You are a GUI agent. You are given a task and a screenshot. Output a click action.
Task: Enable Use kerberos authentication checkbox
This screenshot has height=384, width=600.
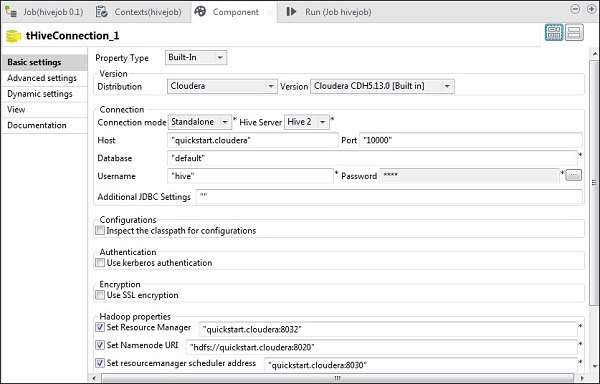click(x=100, y=263)
